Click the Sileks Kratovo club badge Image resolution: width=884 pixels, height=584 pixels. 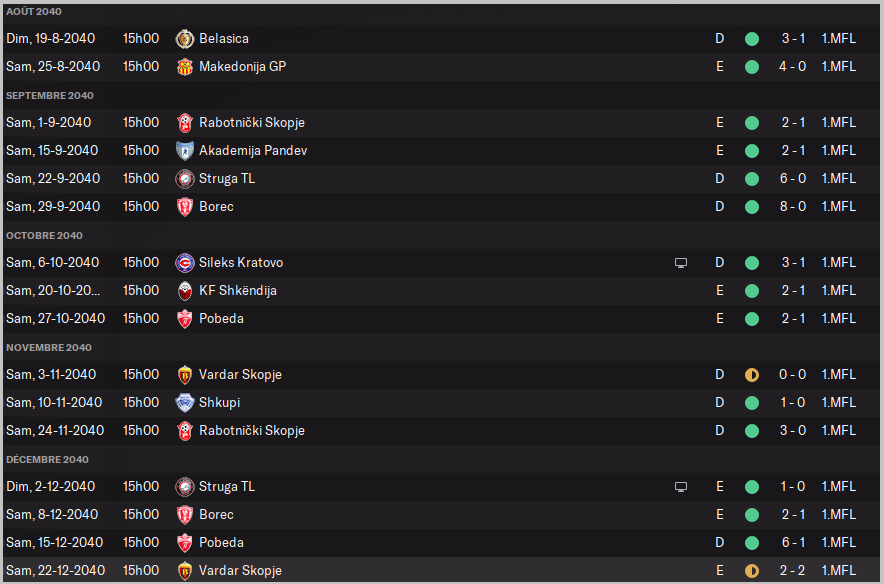tap(184, 263)
